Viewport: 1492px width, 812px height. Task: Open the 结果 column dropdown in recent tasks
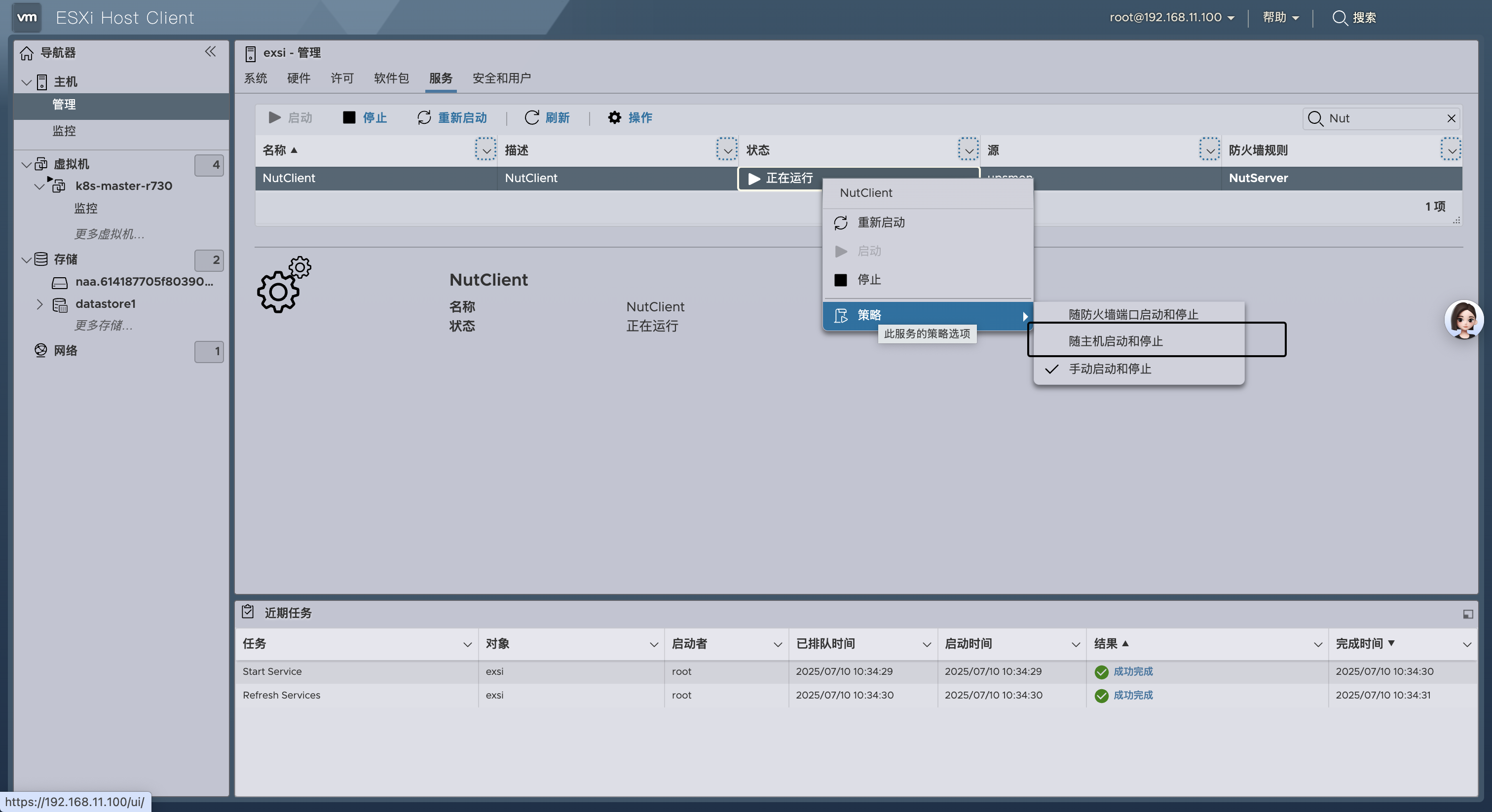pos(1318,644)
